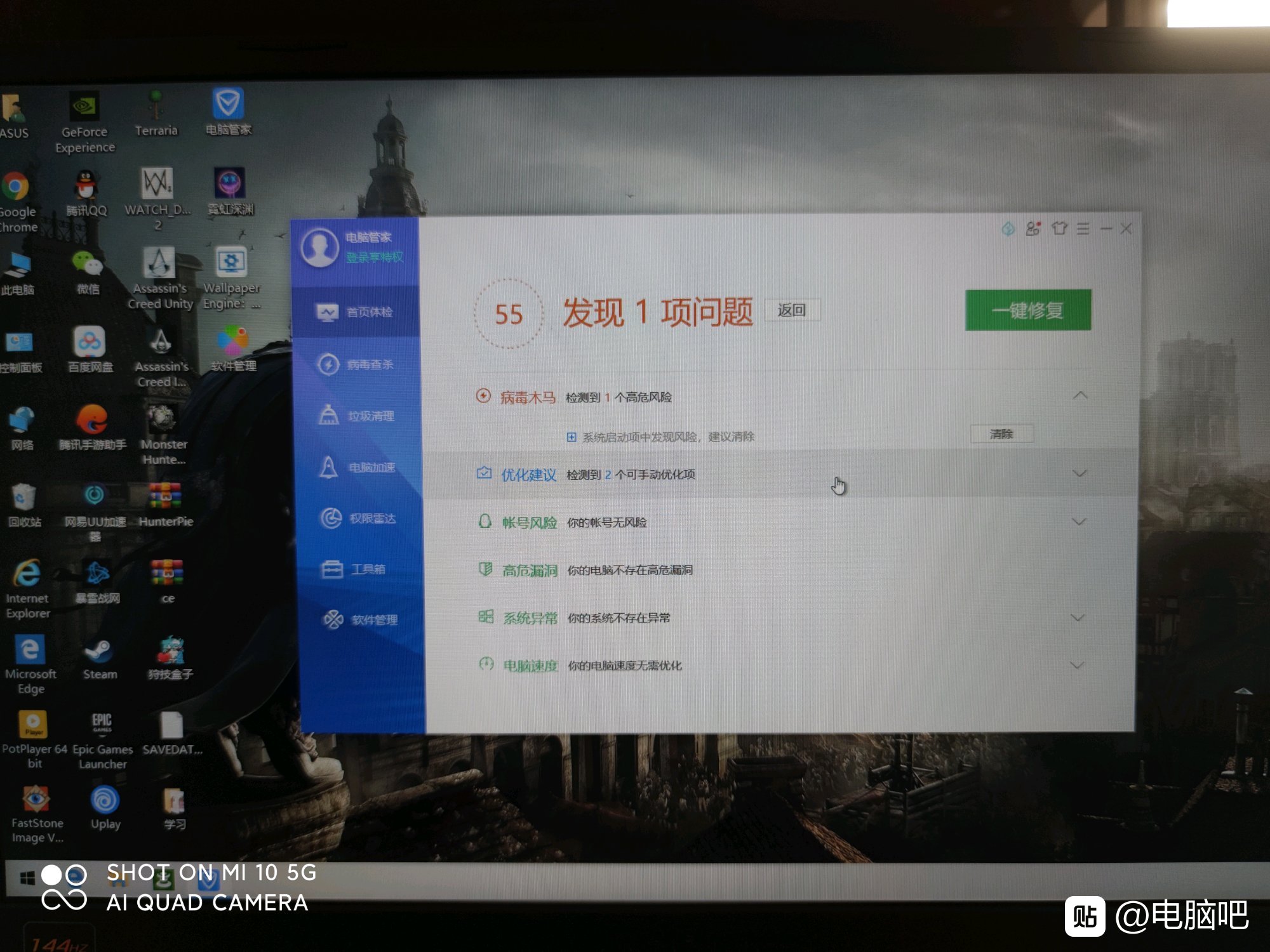Screen dimensions: 1270x952
Task: Click the 高危漏洞 heading
Action: tap(530, 571)
